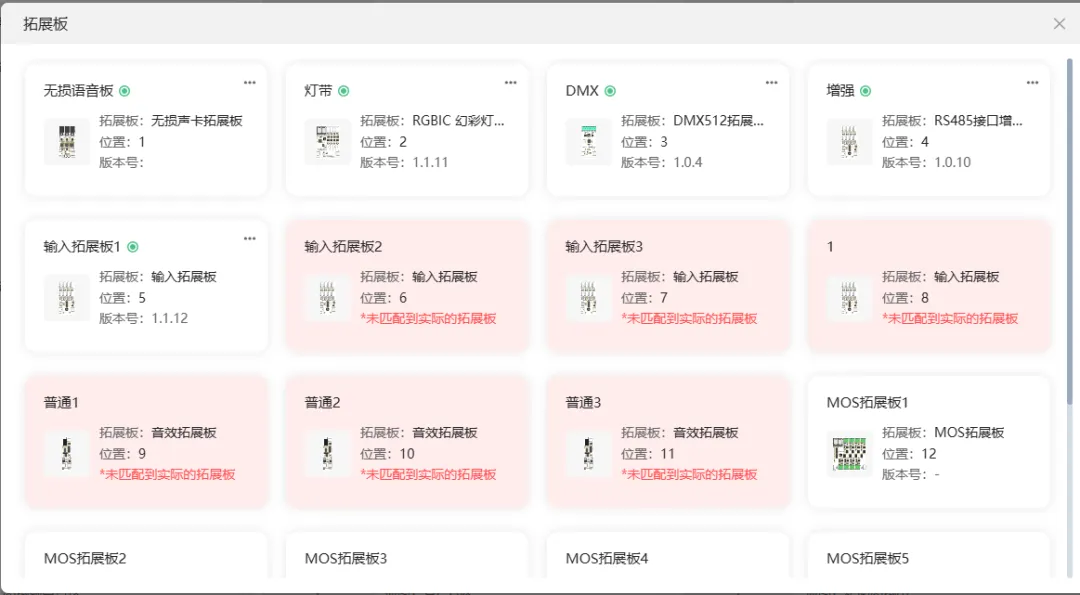Select the 输入拓展板3 card title
The image size is (1080, 595).
point(604,247)
